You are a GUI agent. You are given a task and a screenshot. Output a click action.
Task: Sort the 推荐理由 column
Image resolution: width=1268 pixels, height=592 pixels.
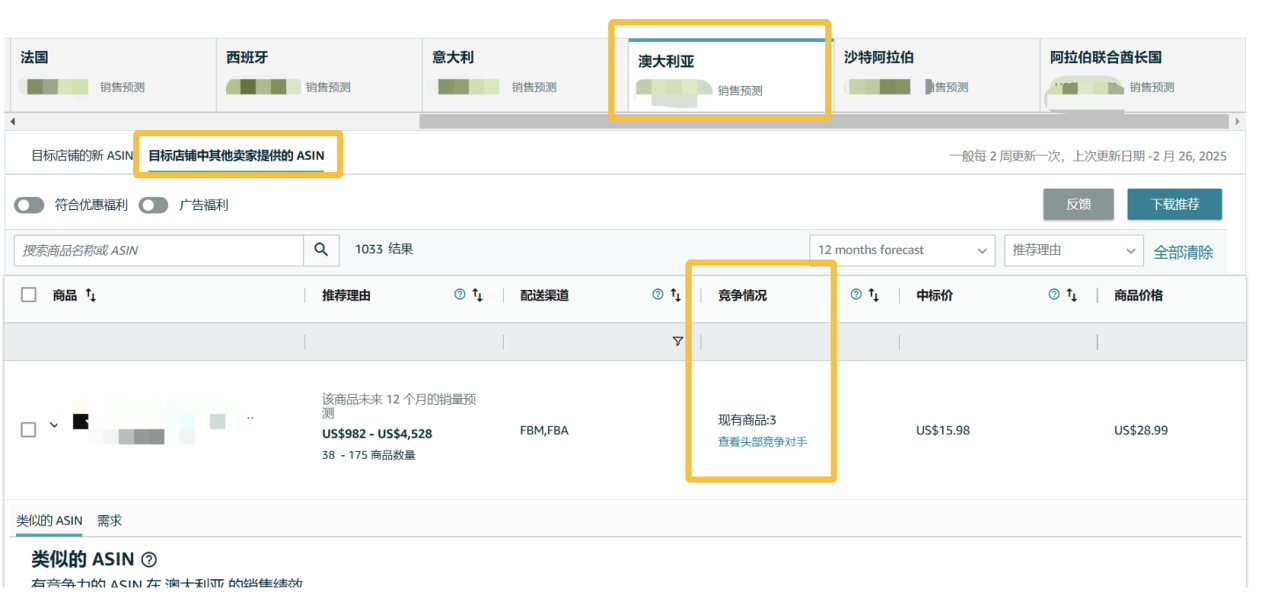click(x=478, y=295)
